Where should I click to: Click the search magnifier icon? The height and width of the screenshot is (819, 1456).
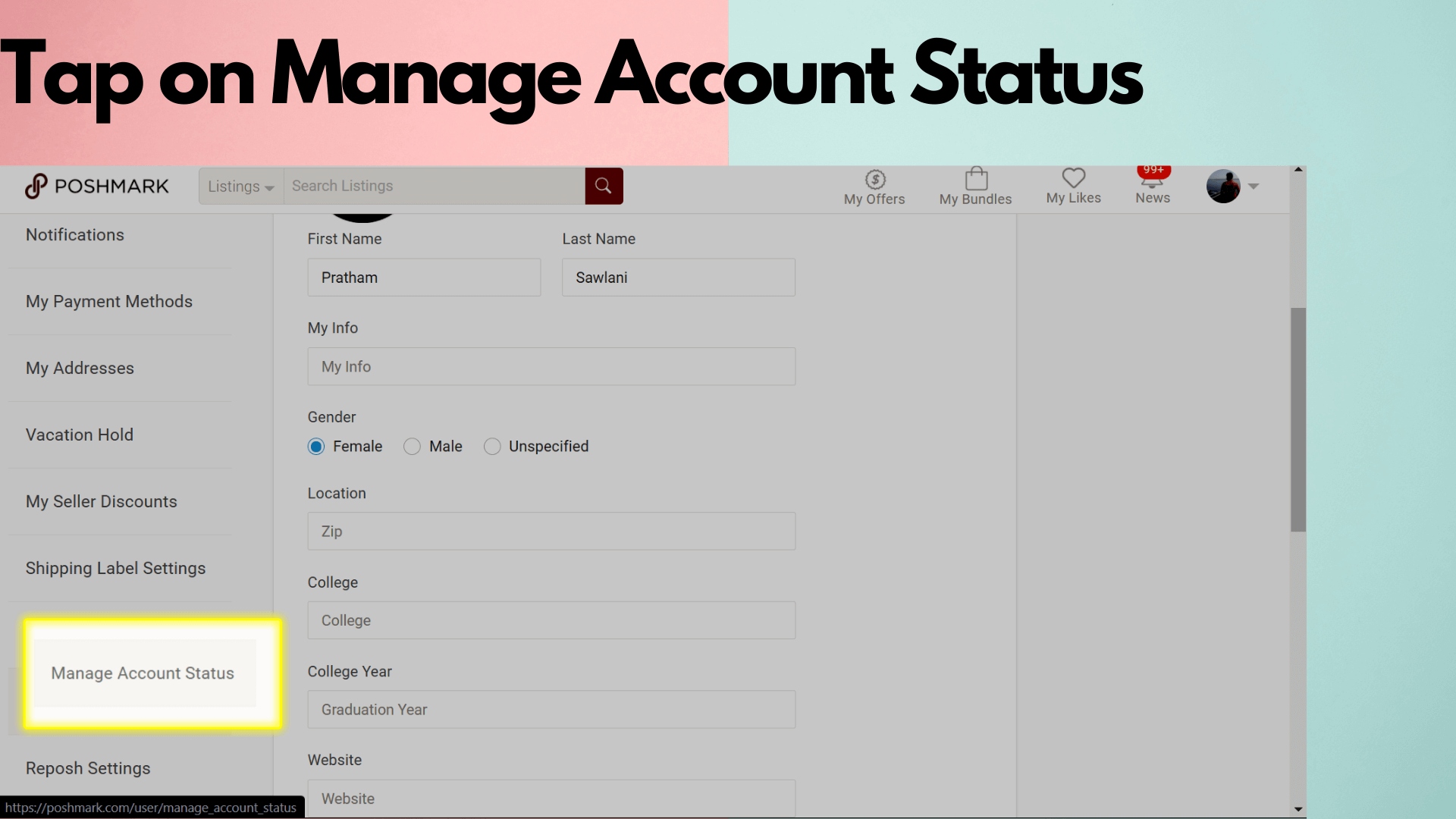604,186
